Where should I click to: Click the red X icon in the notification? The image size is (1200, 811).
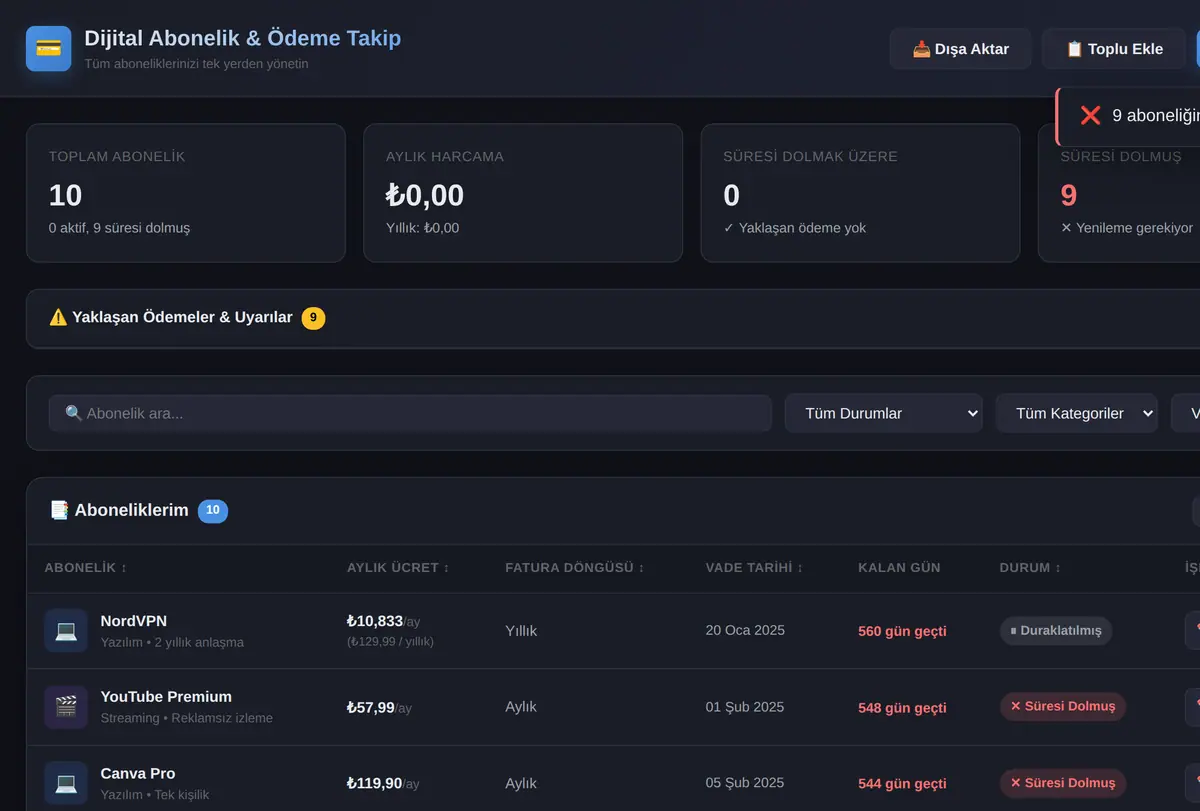pyautogui.click(x=1091, y=115)
